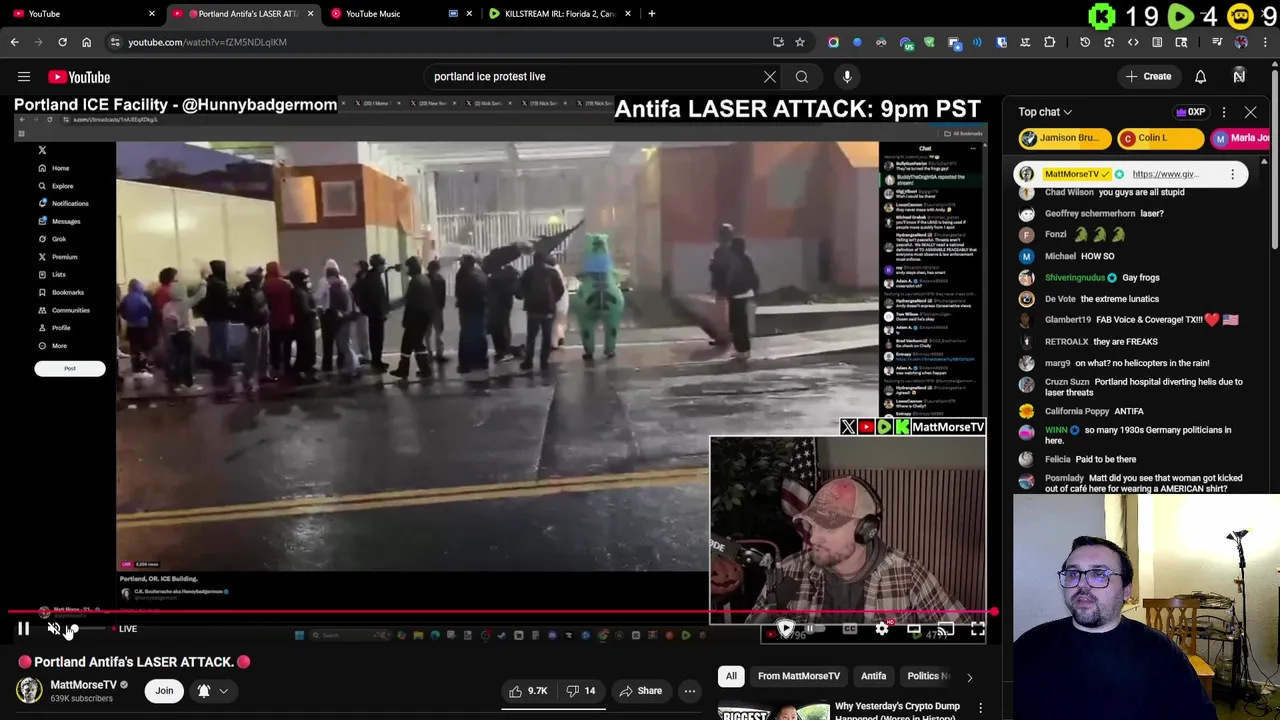Viewport: 1280px width, 720px height.
Task: Run search with the magnifier button
Action: (x=802, y=77)
